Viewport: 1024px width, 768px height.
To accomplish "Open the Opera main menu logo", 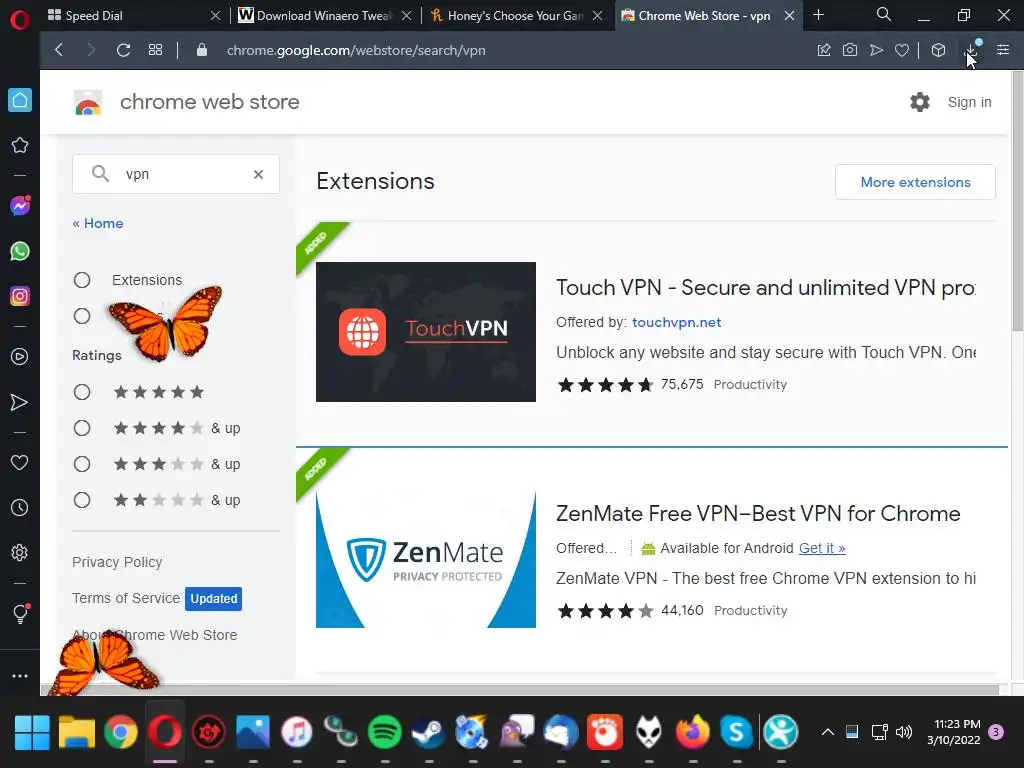I will click(20, 20).
